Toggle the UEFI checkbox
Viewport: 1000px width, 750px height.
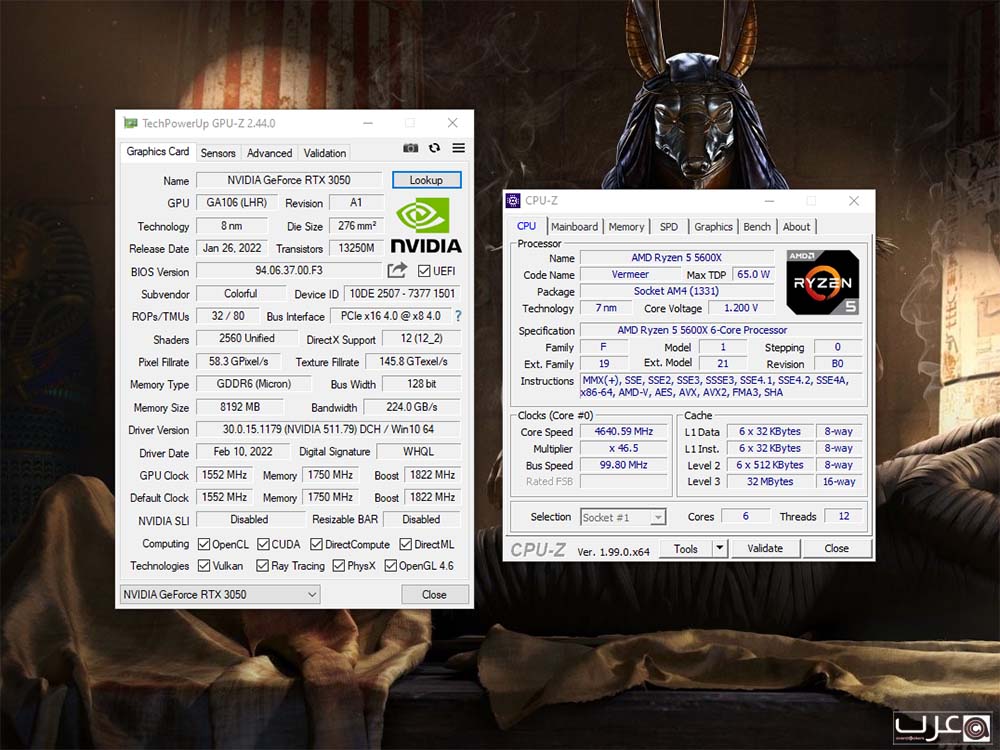pos(424,271)
